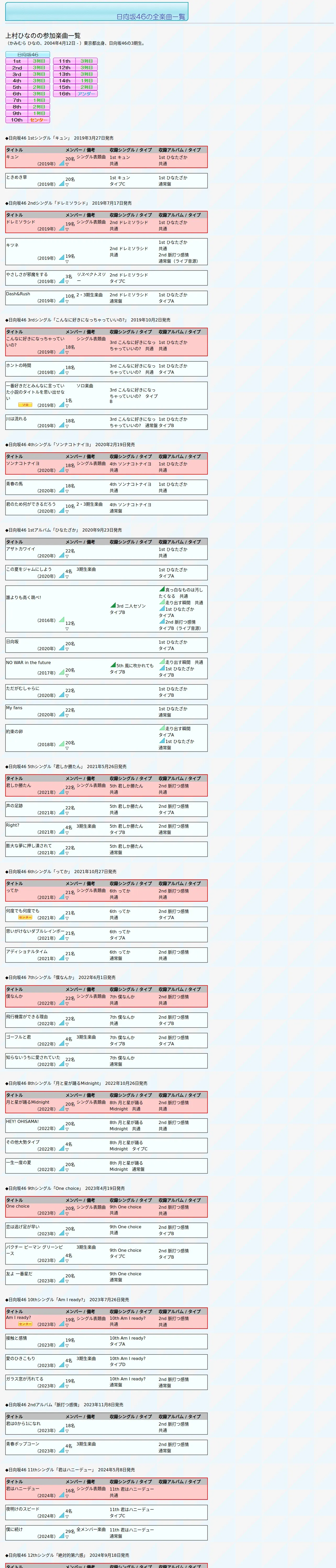Click the triangle icon in ってか row
336x1568 pixels.
pos(61,897)
